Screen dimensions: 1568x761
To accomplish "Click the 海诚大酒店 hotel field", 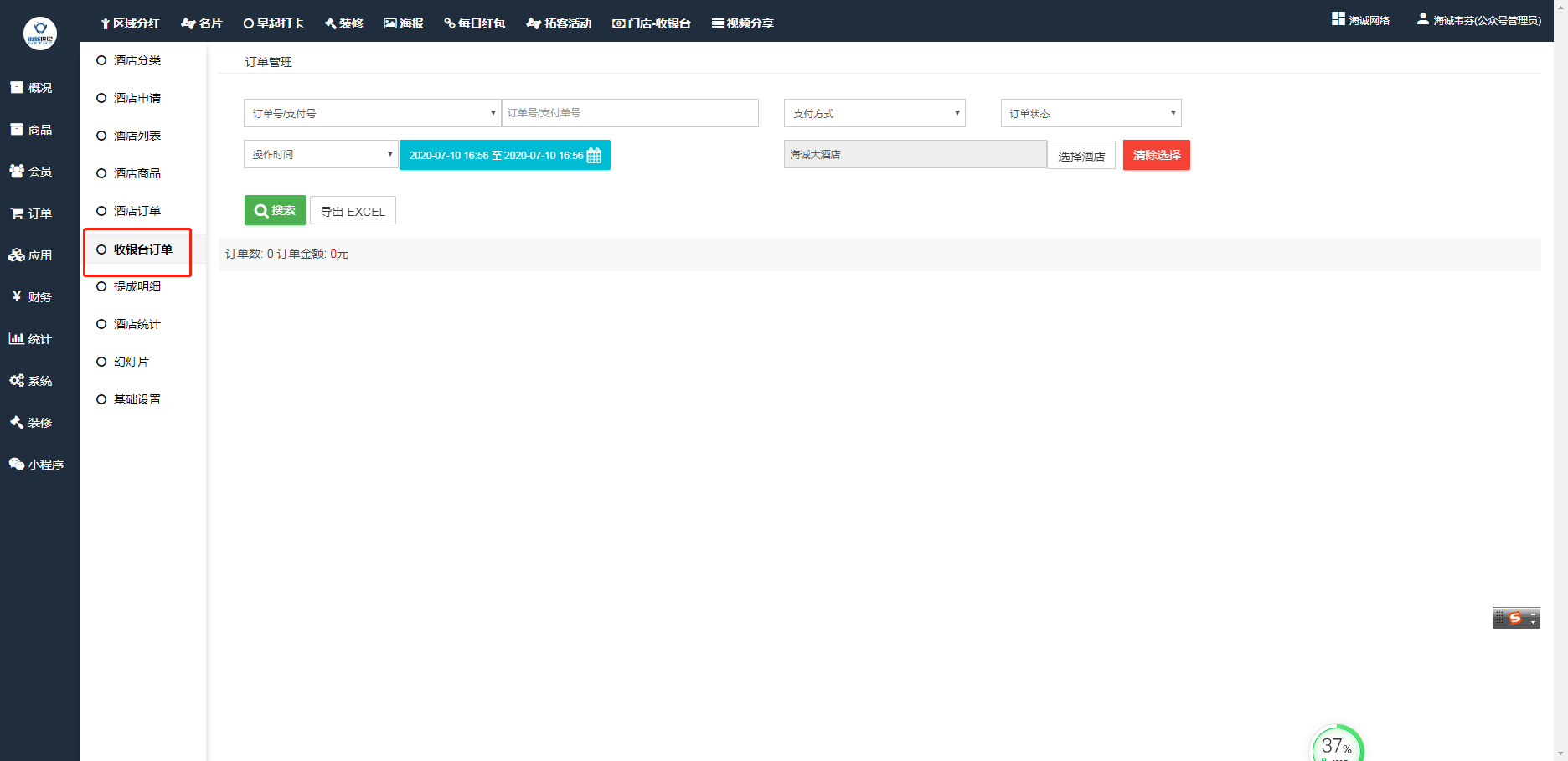I will click(916, 154).
